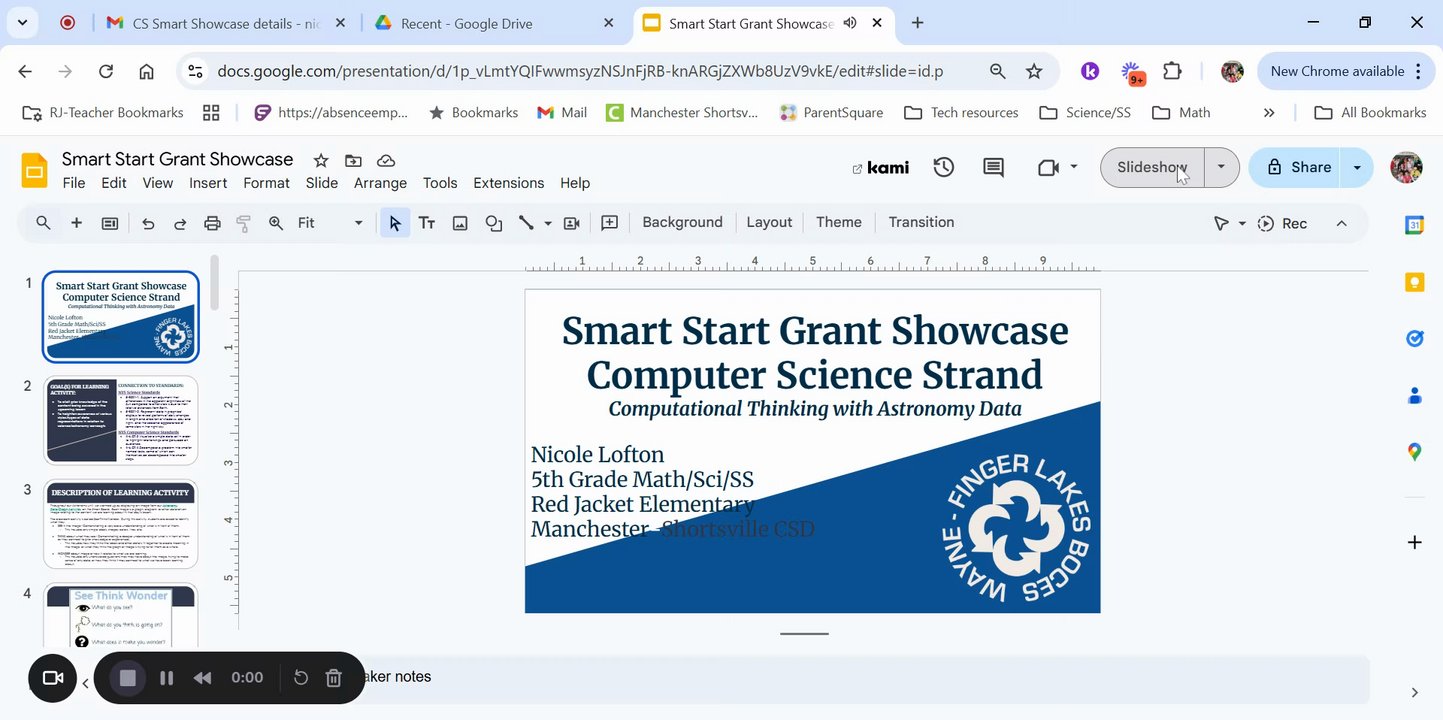Star the Smart Start Grant Showcase document
The width and height of the screenshot is (1443, 720).
[x=321, y=160]
